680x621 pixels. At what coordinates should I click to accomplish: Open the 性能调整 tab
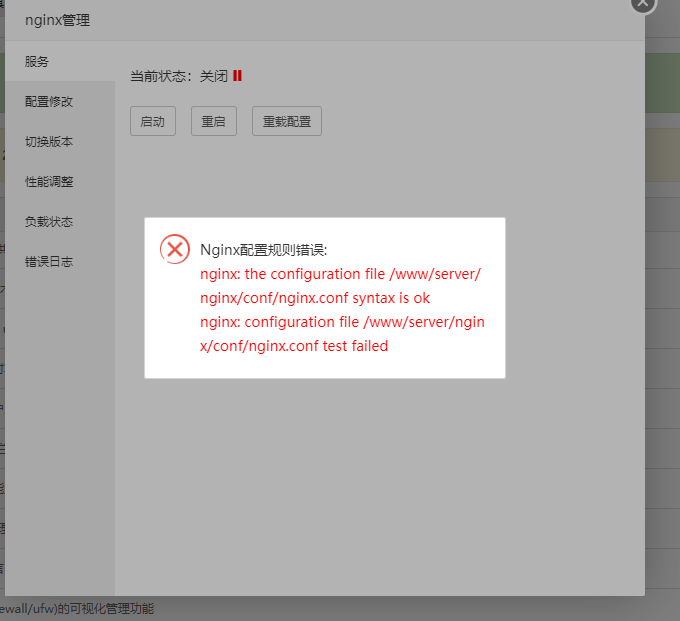(60, 181)
